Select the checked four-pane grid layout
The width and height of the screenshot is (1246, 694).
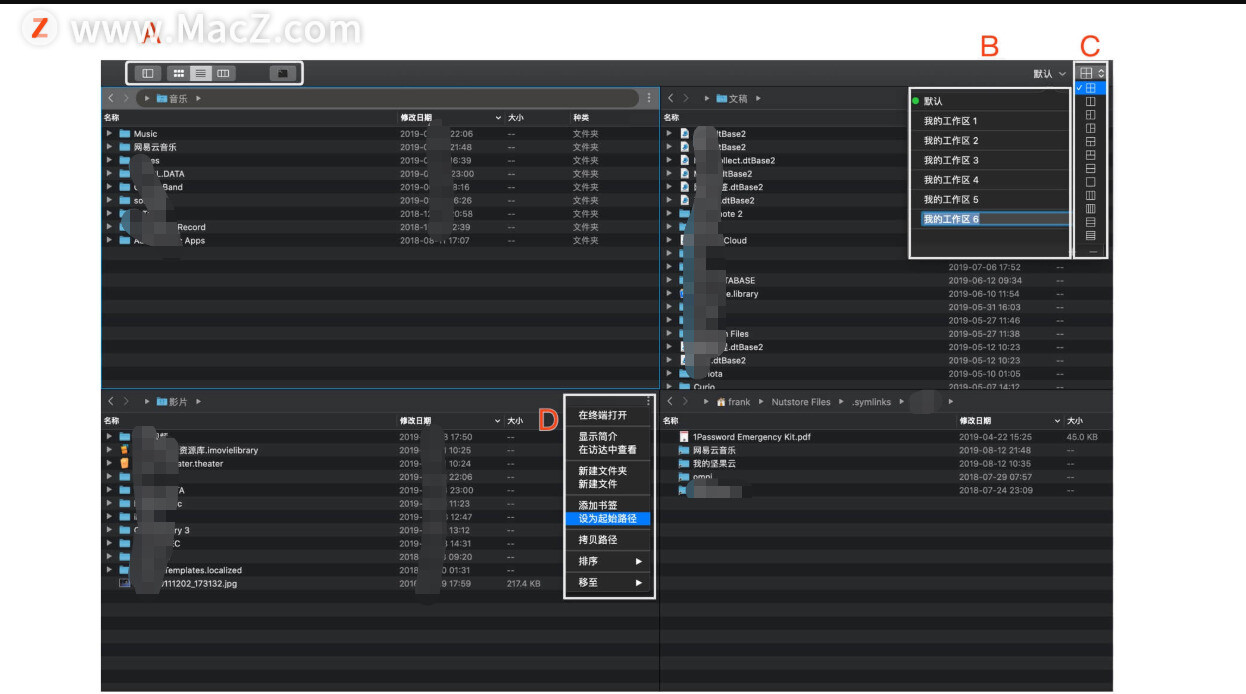1090,88
